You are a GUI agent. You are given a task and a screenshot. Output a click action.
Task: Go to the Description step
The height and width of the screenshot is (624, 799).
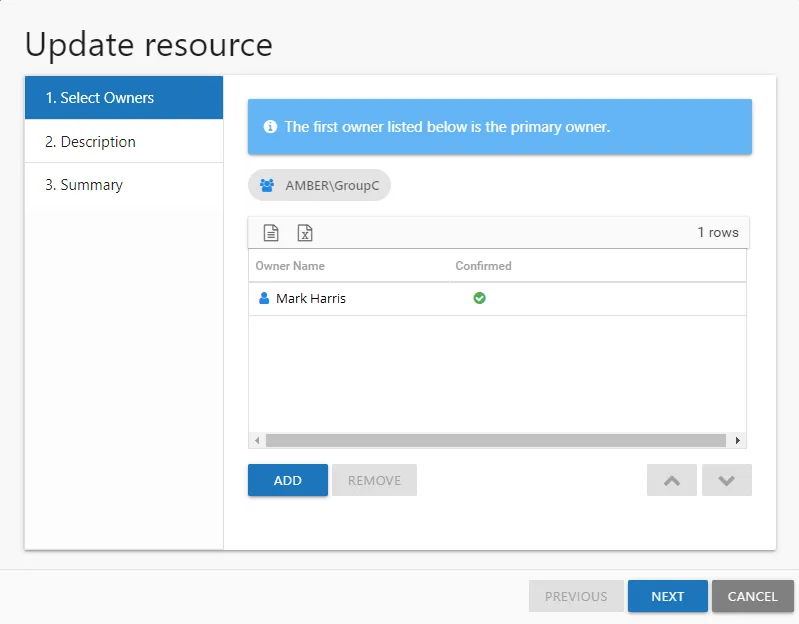pos(124,142)
